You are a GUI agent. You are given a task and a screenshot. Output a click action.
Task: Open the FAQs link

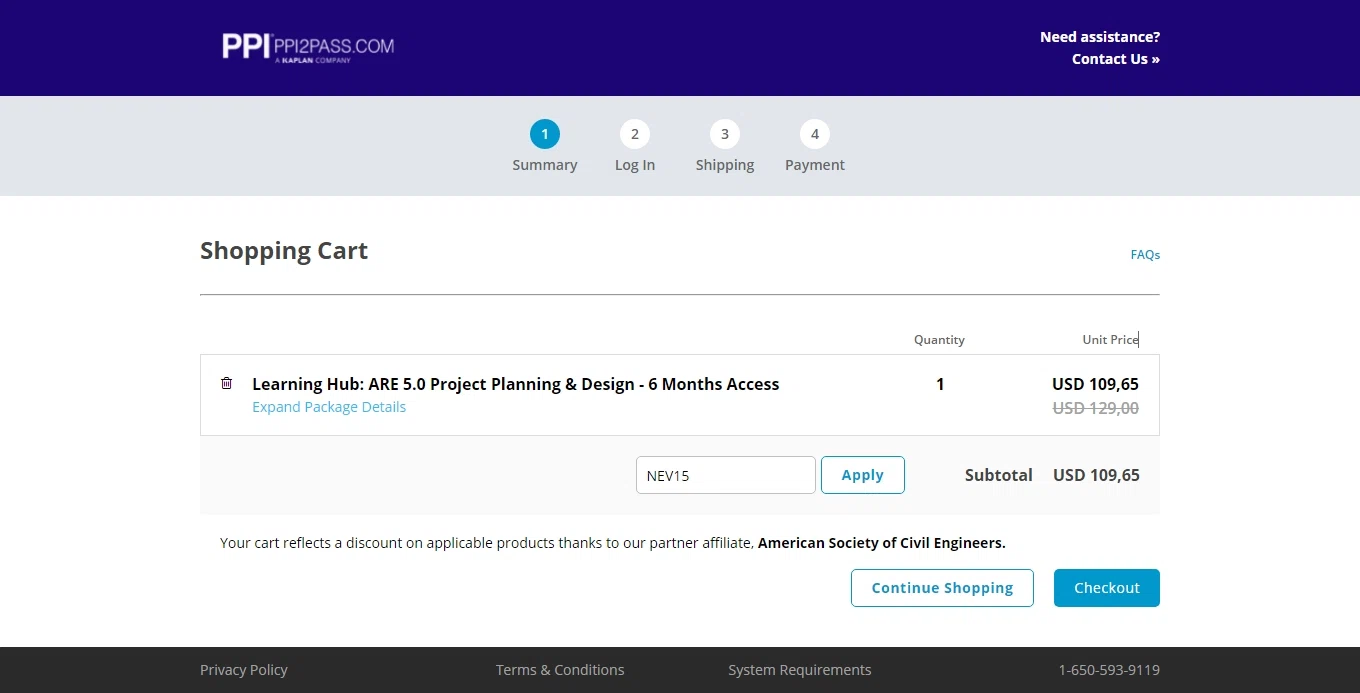[1145, 255]
